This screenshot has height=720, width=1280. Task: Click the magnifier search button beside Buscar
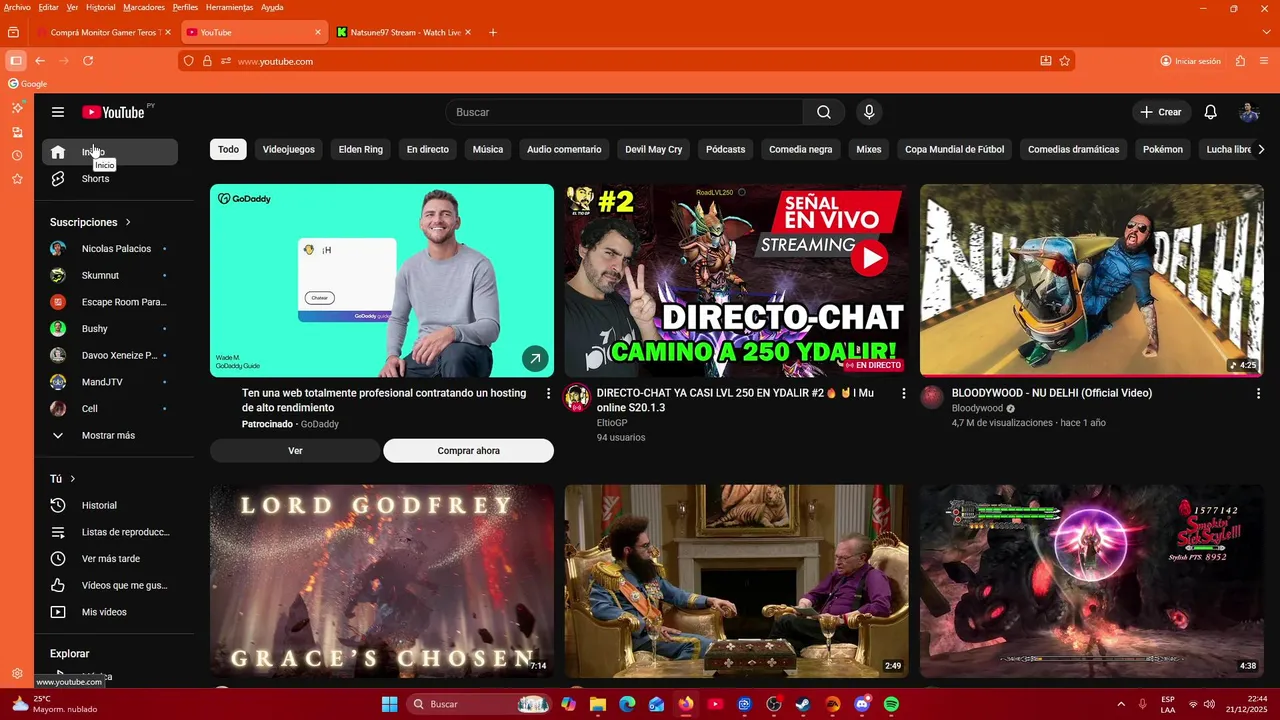tap(824, 112)
